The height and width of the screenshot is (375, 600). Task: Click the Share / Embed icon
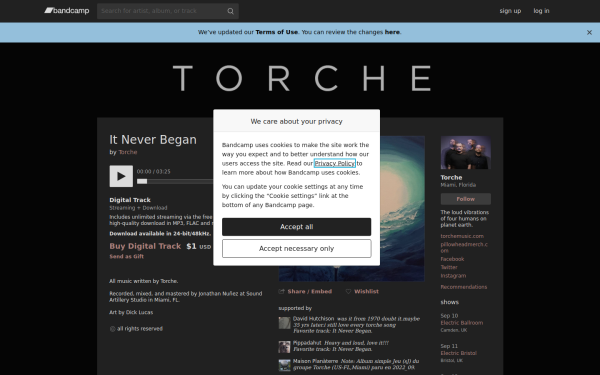pos(282,292)
